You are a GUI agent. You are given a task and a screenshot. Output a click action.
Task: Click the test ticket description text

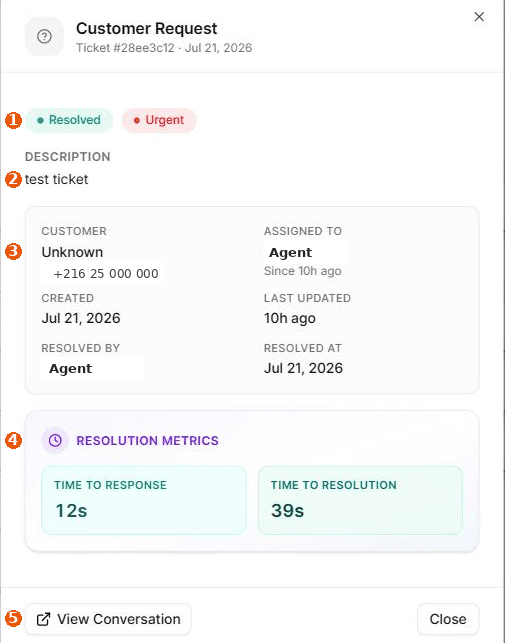tap(57, 180)
